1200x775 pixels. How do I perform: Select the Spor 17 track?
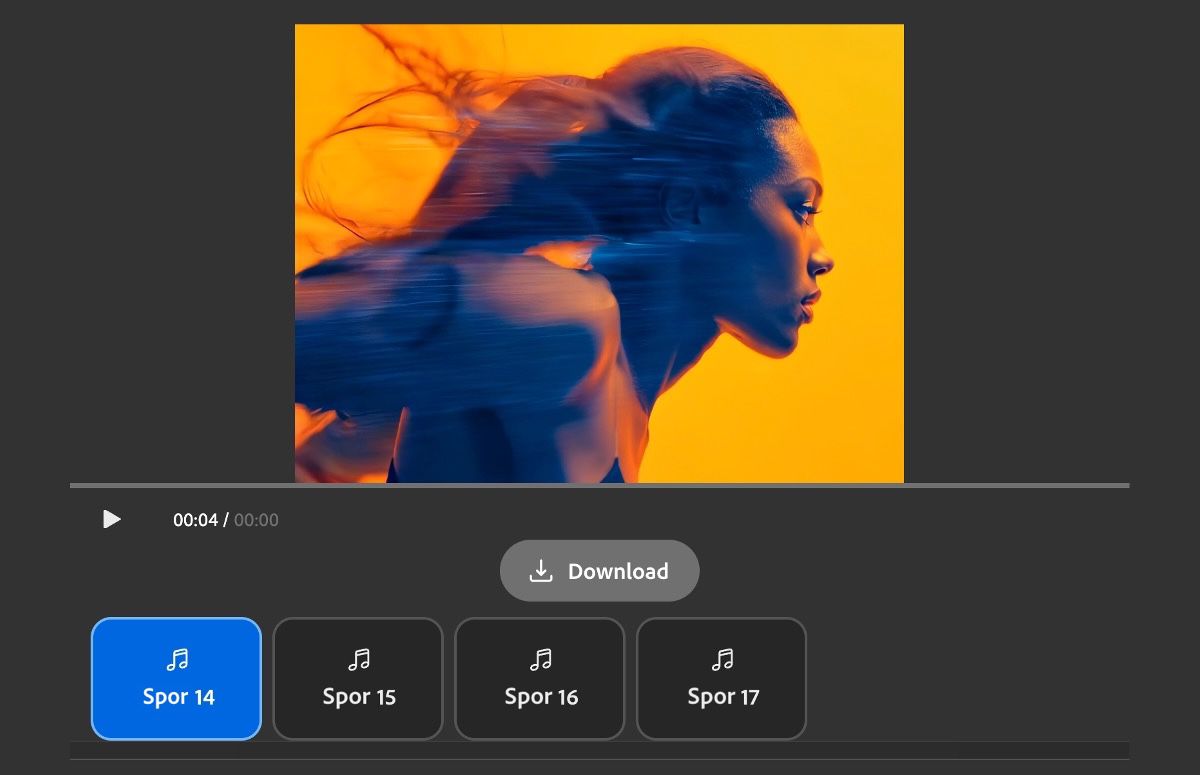(722, 678)
